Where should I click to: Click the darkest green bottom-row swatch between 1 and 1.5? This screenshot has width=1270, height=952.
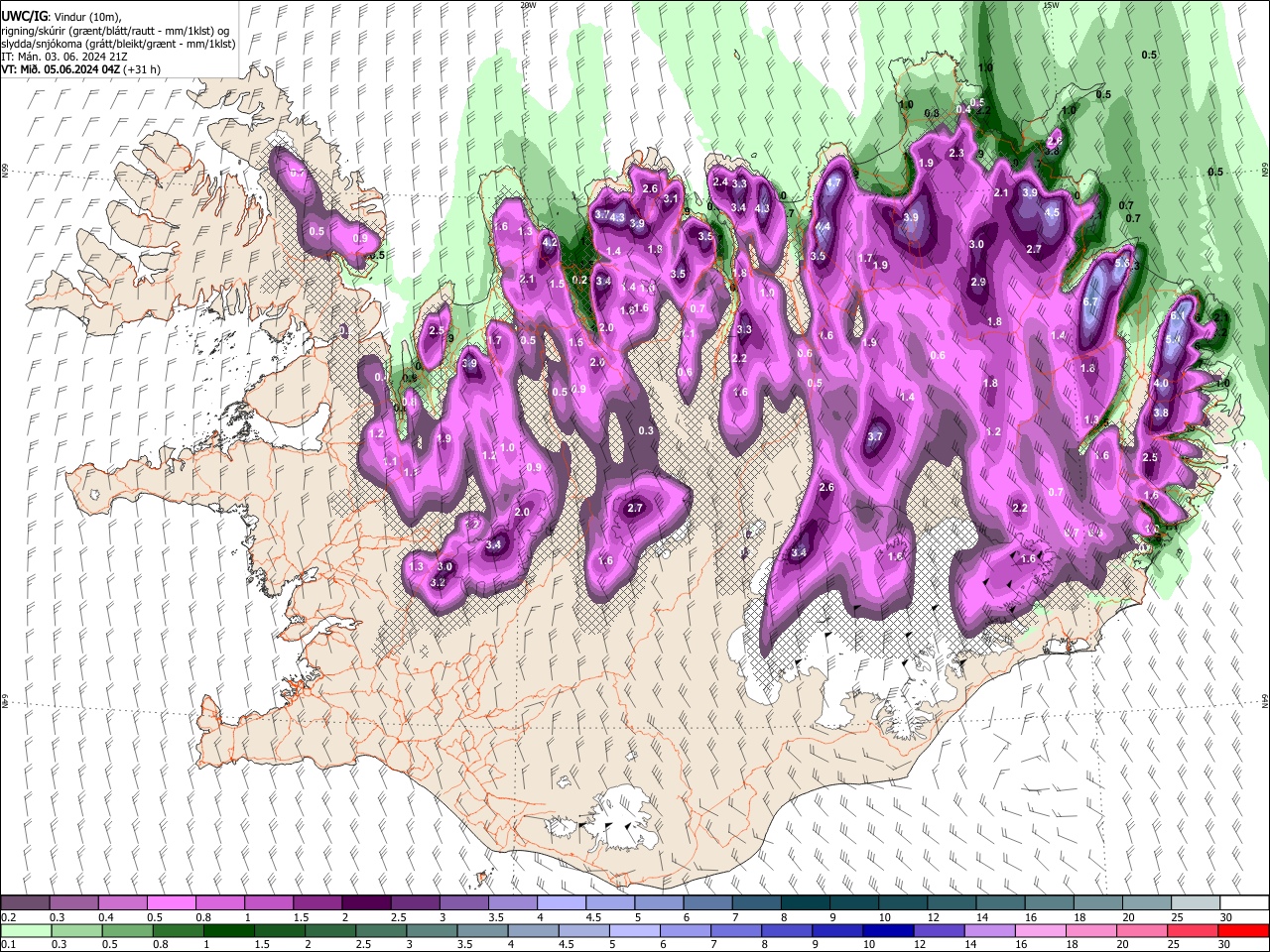229,930
